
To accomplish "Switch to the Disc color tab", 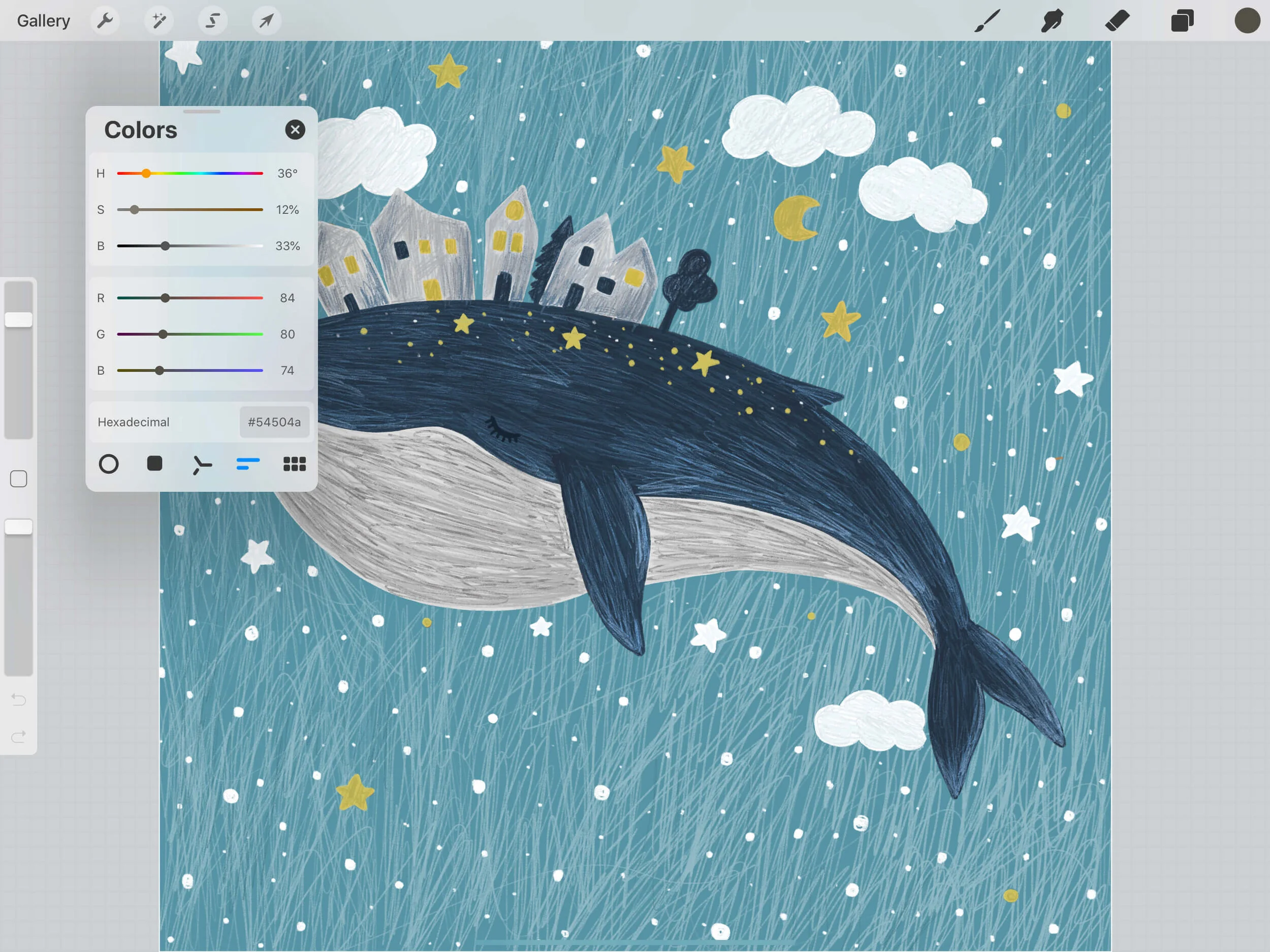I will [x=109, y=464].
